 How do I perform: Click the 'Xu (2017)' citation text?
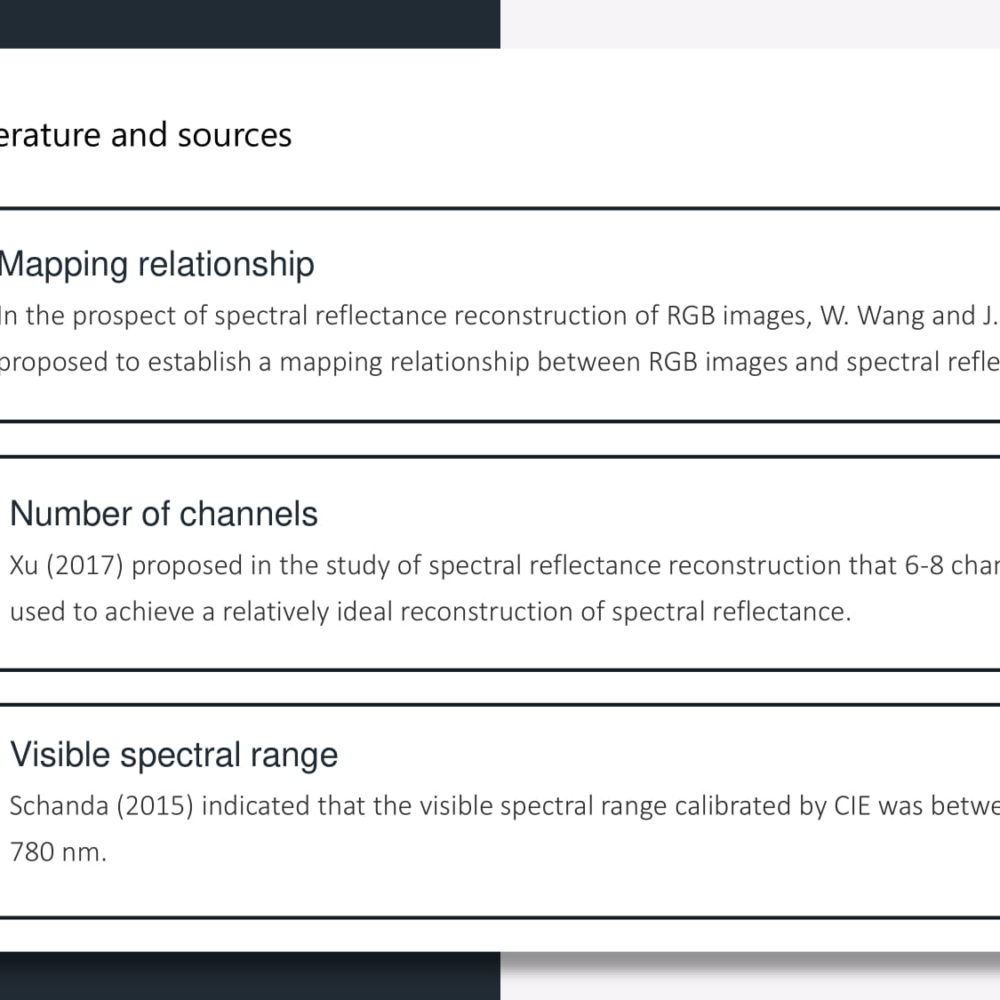pos(66,566)
